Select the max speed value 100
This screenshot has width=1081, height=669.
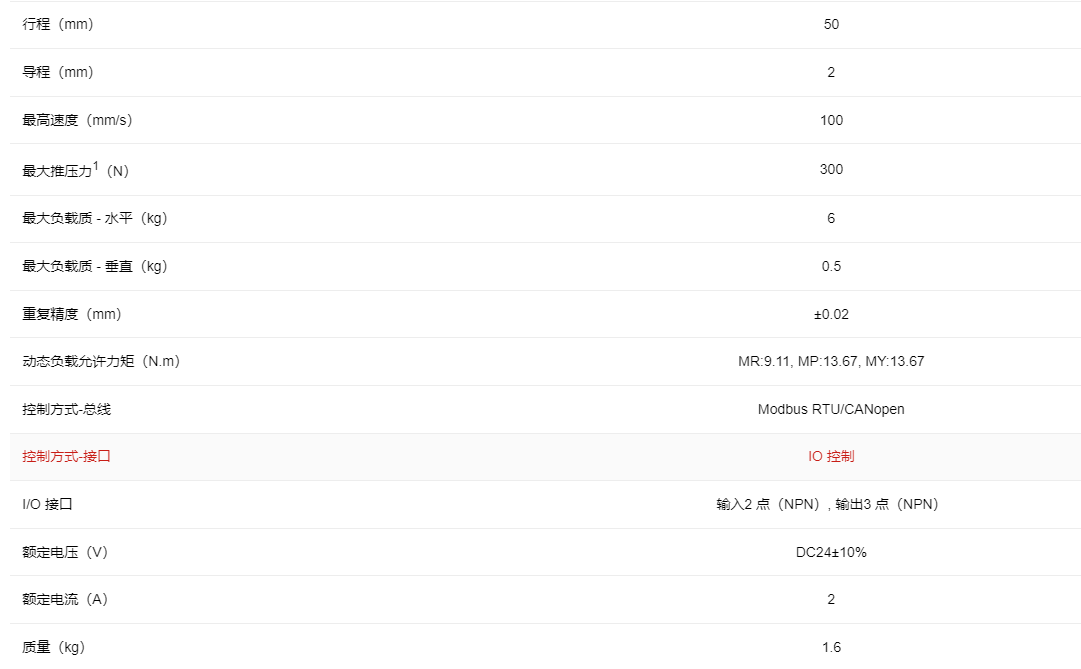point(831,120)
